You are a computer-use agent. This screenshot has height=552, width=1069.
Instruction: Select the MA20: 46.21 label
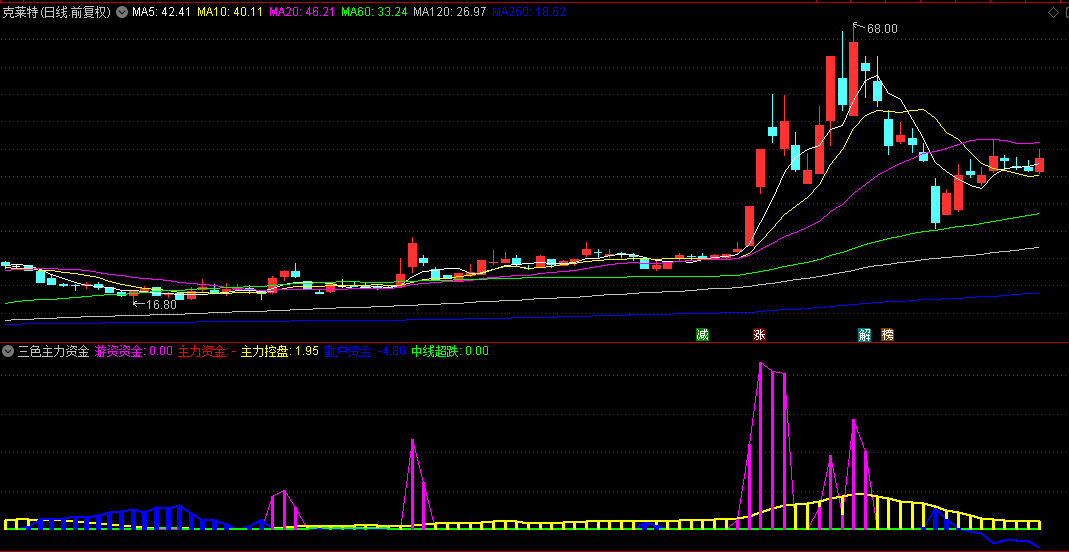[302, 12]
